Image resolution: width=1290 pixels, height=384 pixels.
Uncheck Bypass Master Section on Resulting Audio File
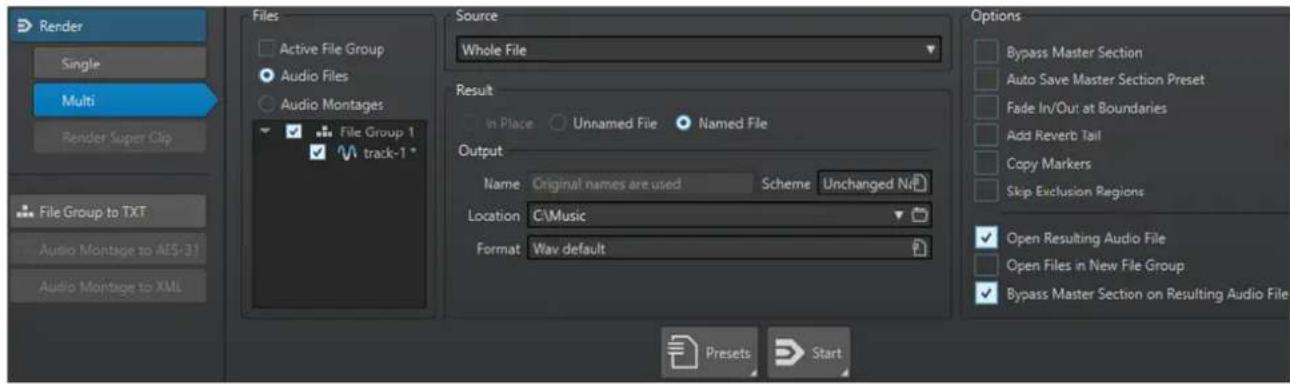point(987,293)
